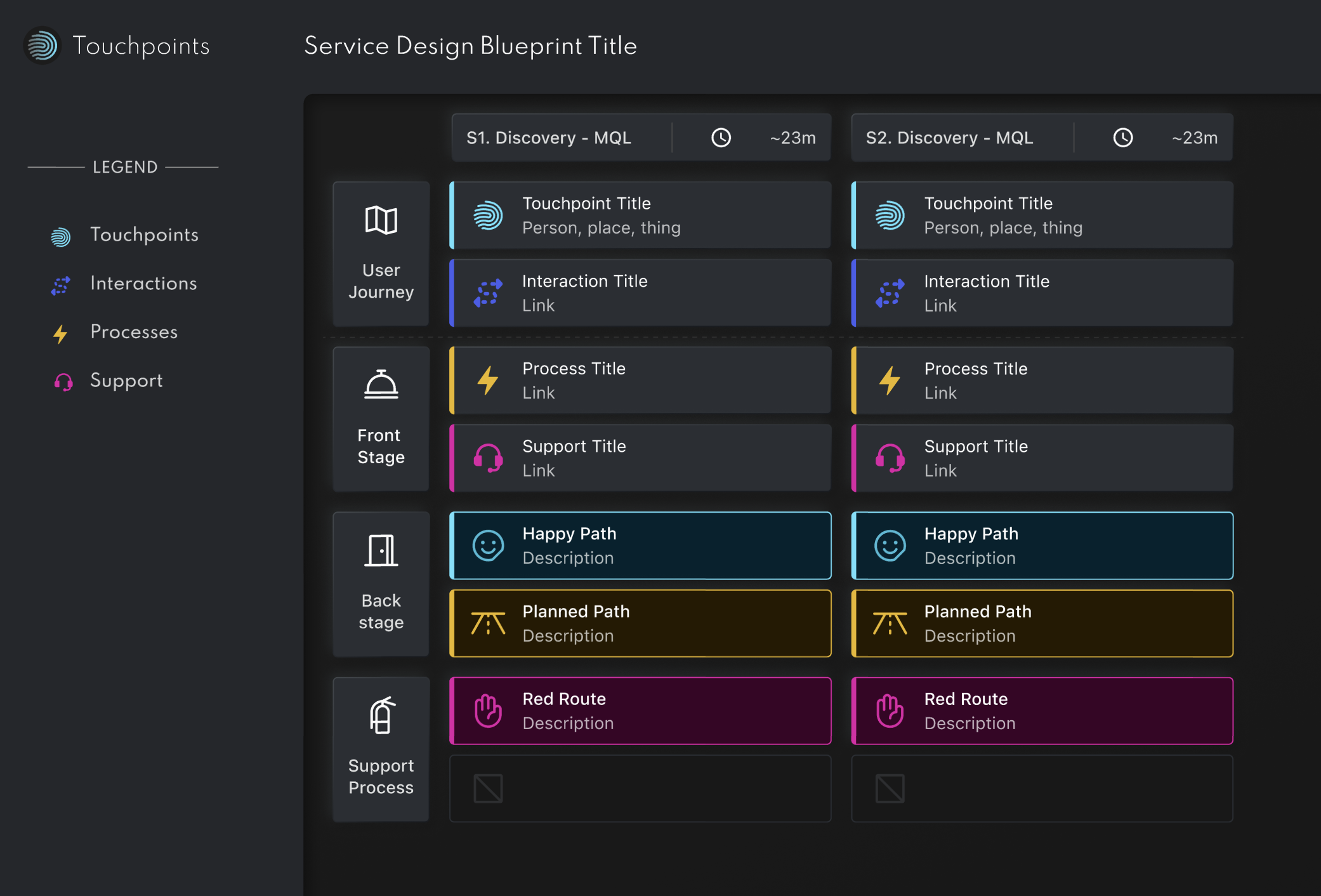Click the Touchpoints fingerprint logo in header

[x=42, y=46]
